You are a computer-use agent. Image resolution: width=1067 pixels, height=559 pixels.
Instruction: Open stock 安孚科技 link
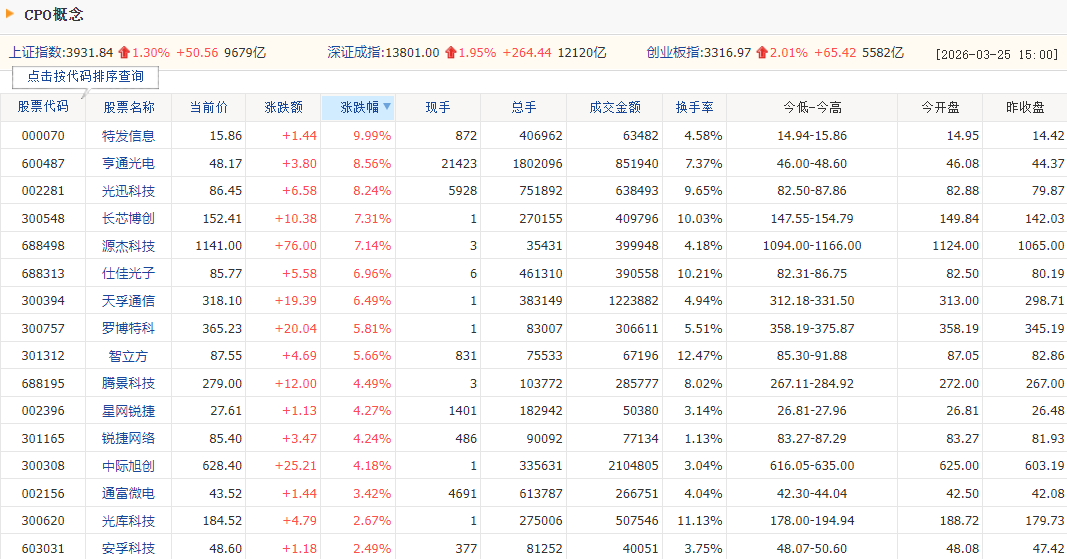point(129,548)
